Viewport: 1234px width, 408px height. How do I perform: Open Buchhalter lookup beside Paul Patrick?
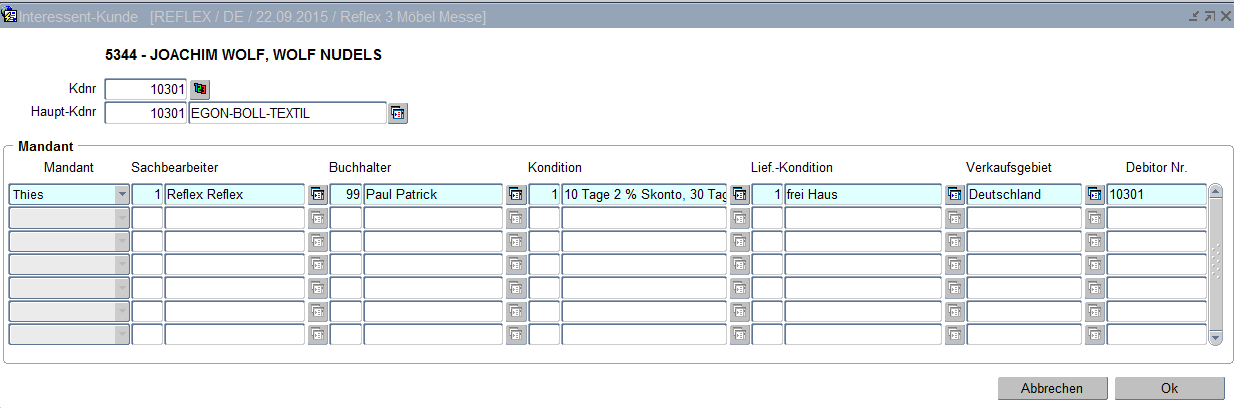pos(516,194)
